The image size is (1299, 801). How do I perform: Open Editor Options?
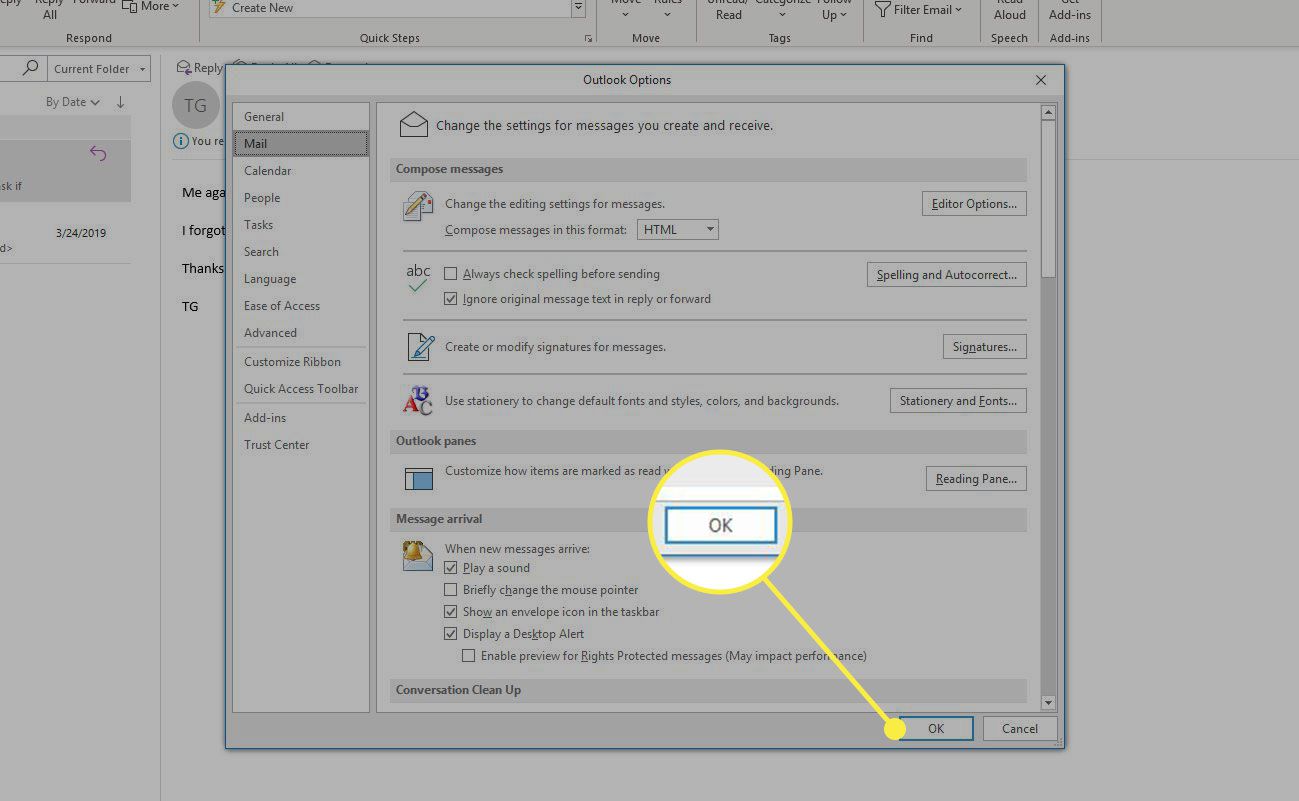[x=974, y=204]
